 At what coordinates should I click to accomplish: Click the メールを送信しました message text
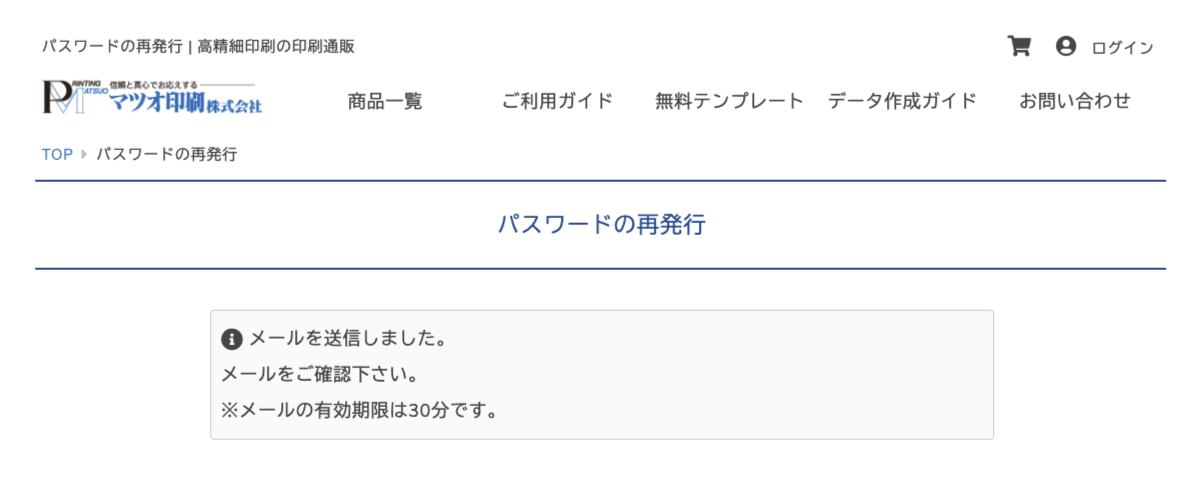pos(347,339)
